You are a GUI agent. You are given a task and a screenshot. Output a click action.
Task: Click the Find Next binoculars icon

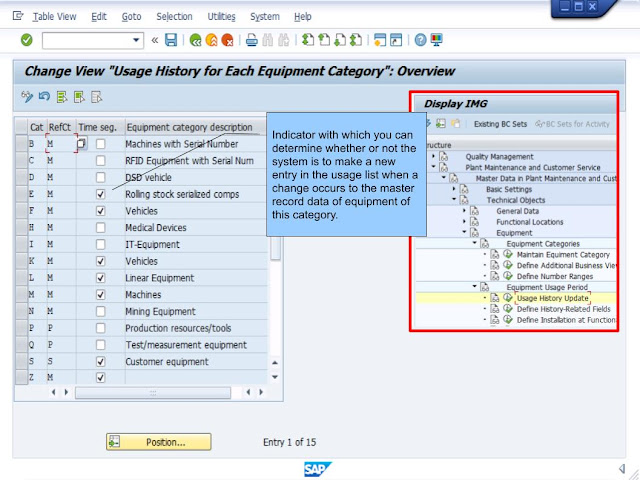coord(284,40)
